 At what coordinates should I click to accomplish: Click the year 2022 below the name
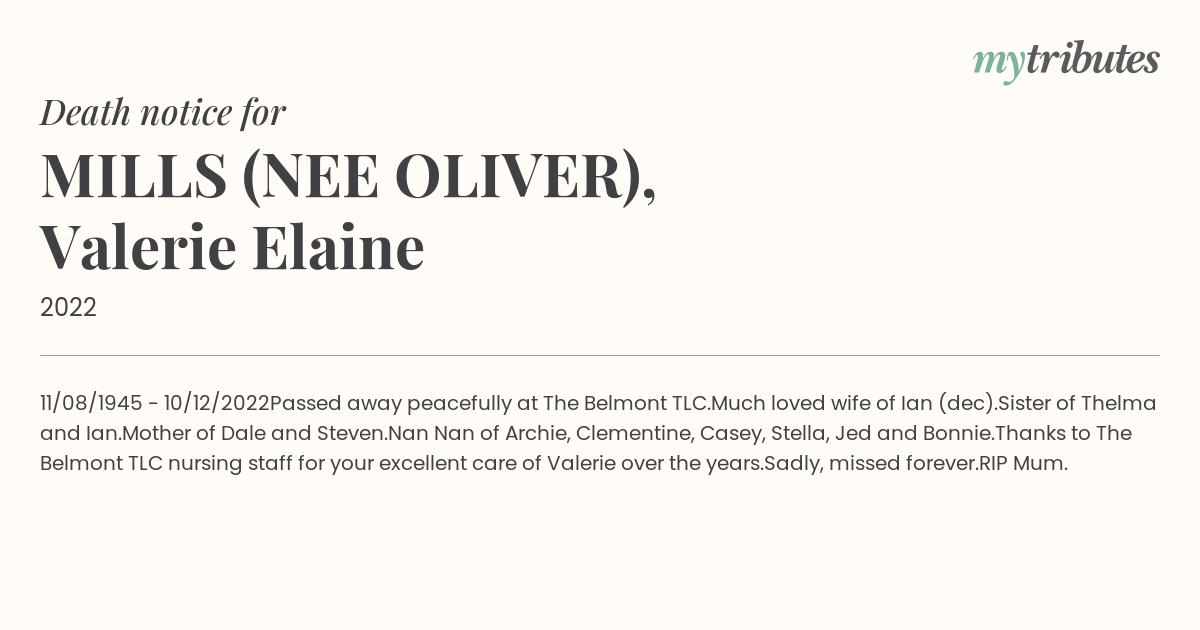[68, 308]
